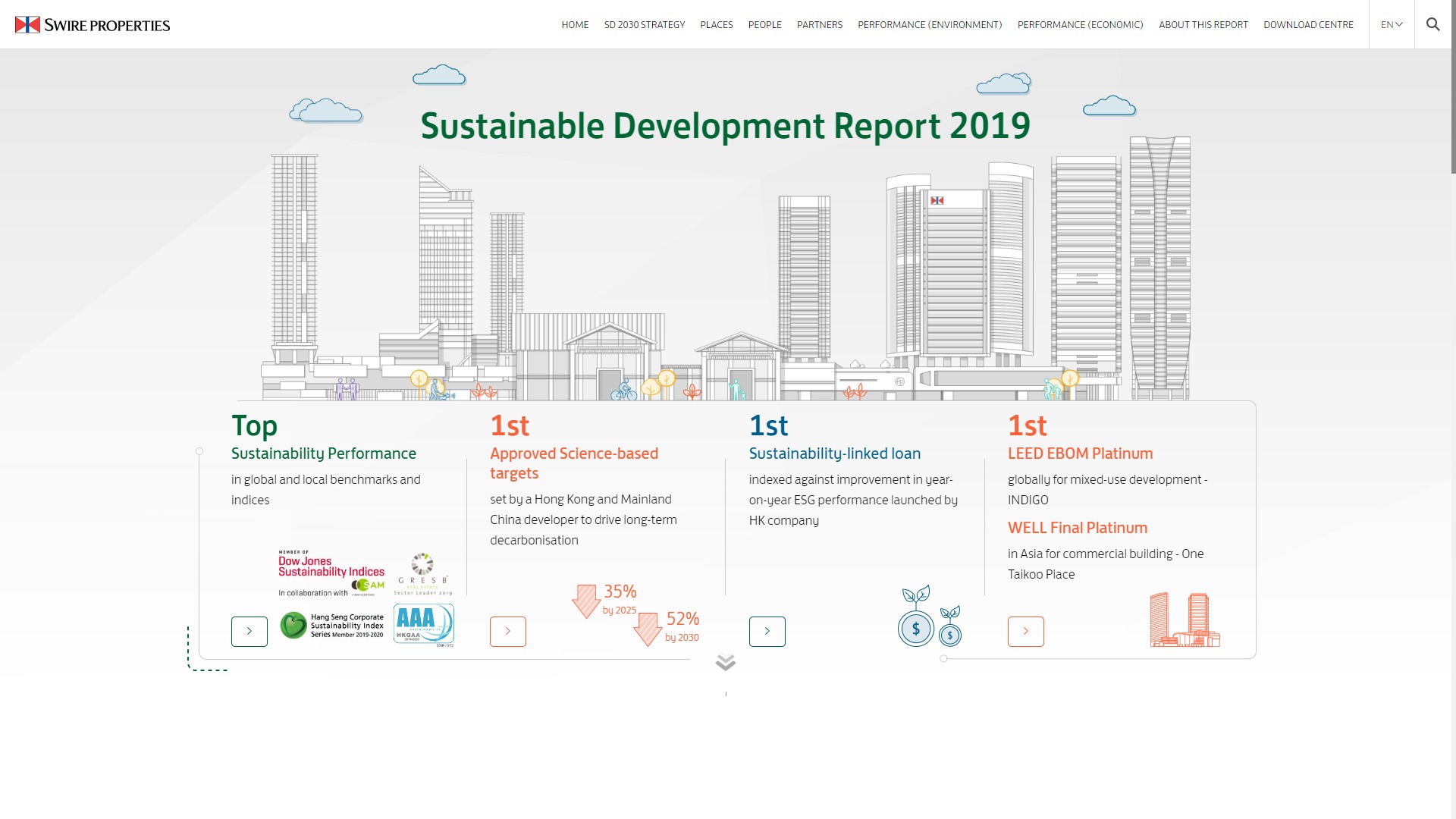The height and width of the screenshot is (819, 1456).
Task: Open details for Approved Science-based targets card
Action: point(507,631)
